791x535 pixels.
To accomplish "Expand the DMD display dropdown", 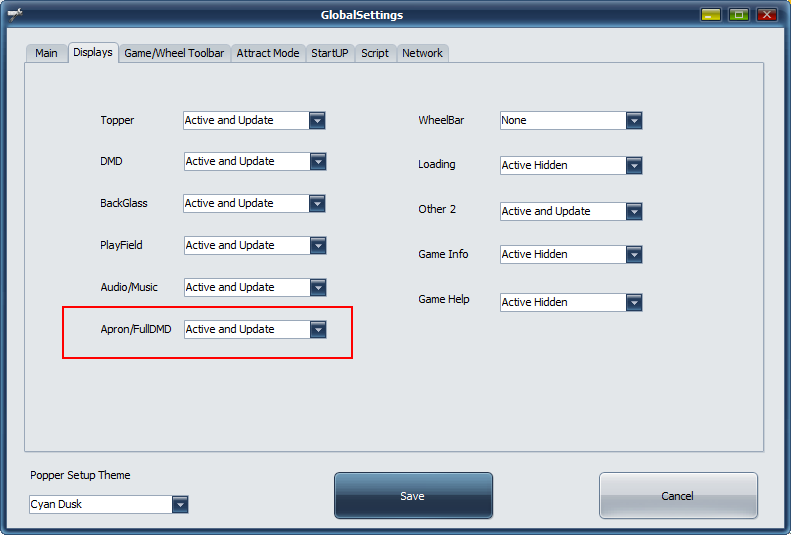I will (317, 161).
